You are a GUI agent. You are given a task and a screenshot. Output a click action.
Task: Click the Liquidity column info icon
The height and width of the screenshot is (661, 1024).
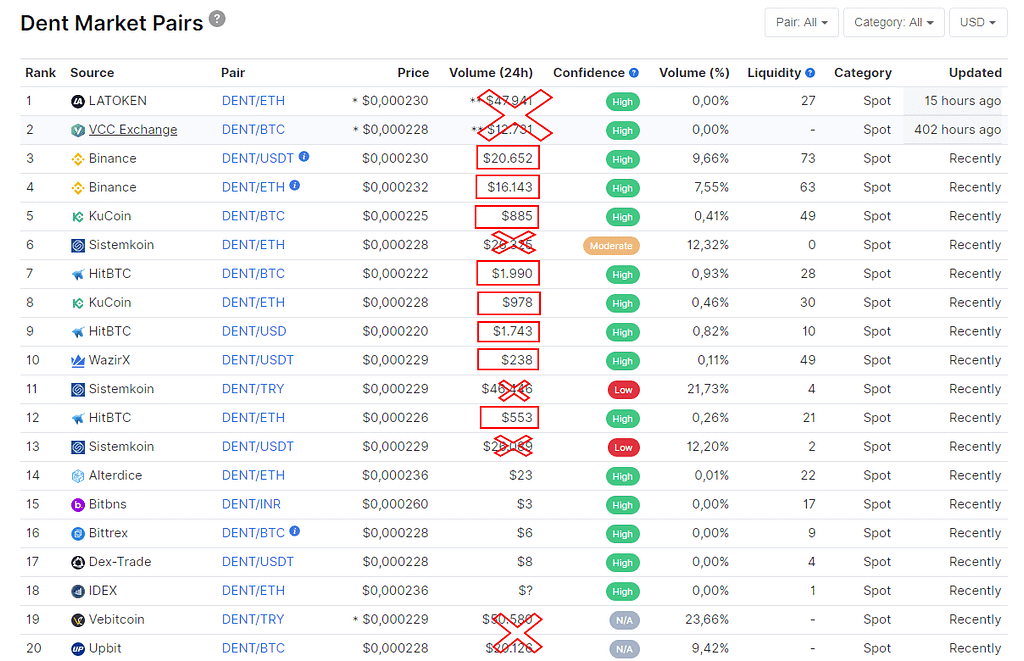810,73
